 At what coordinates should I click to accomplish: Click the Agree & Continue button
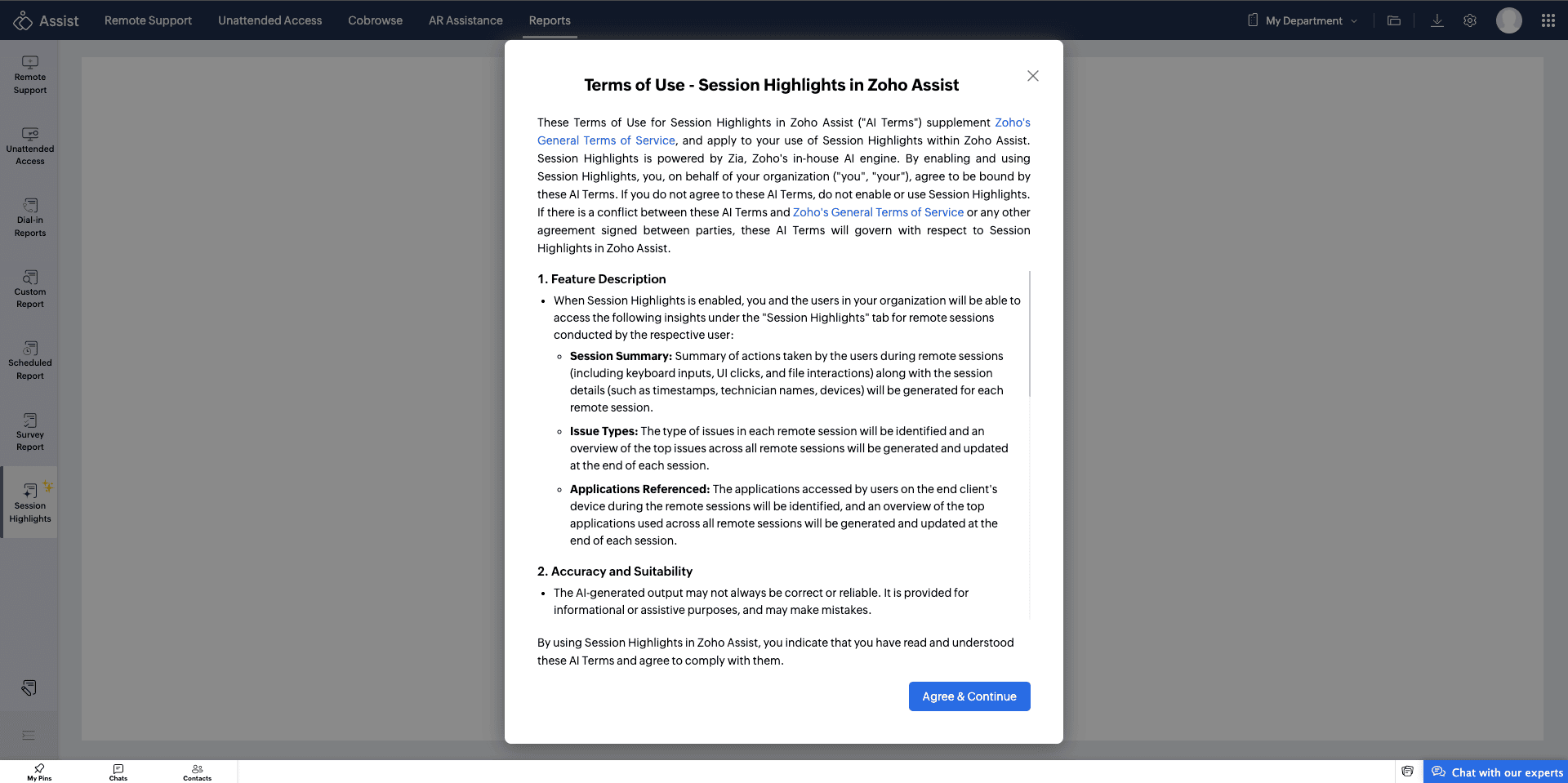click(x=969, y=696)
